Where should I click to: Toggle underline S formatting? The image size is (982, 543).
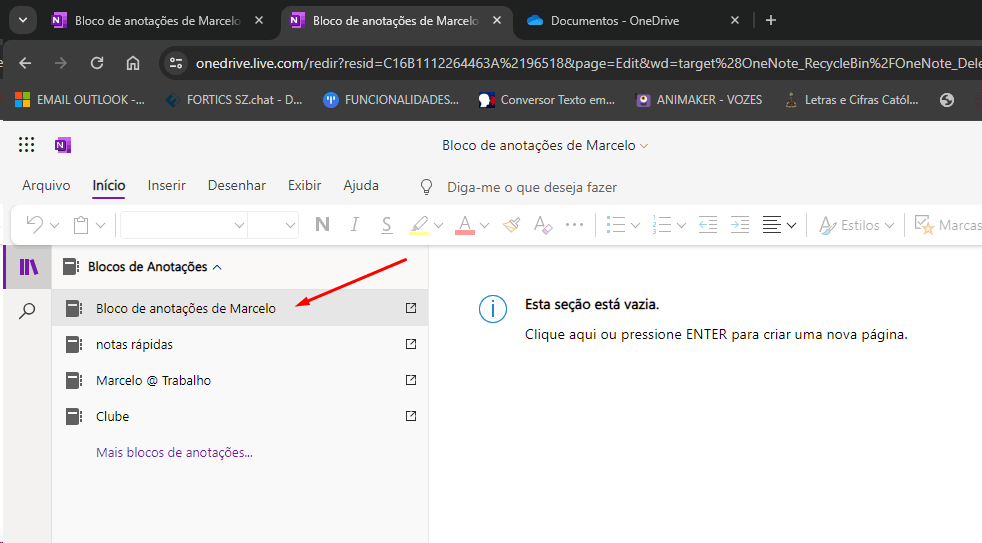386,224
